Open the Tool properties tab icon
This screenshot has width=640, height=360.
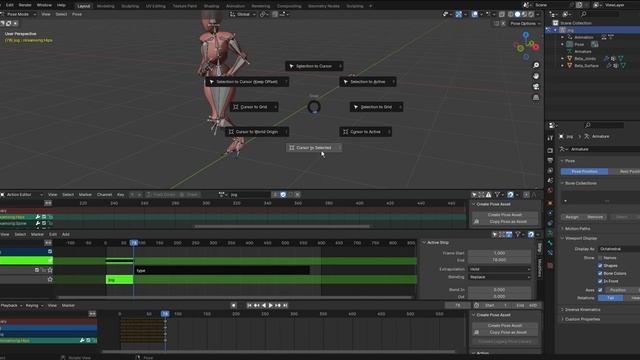tap(550, 139)
